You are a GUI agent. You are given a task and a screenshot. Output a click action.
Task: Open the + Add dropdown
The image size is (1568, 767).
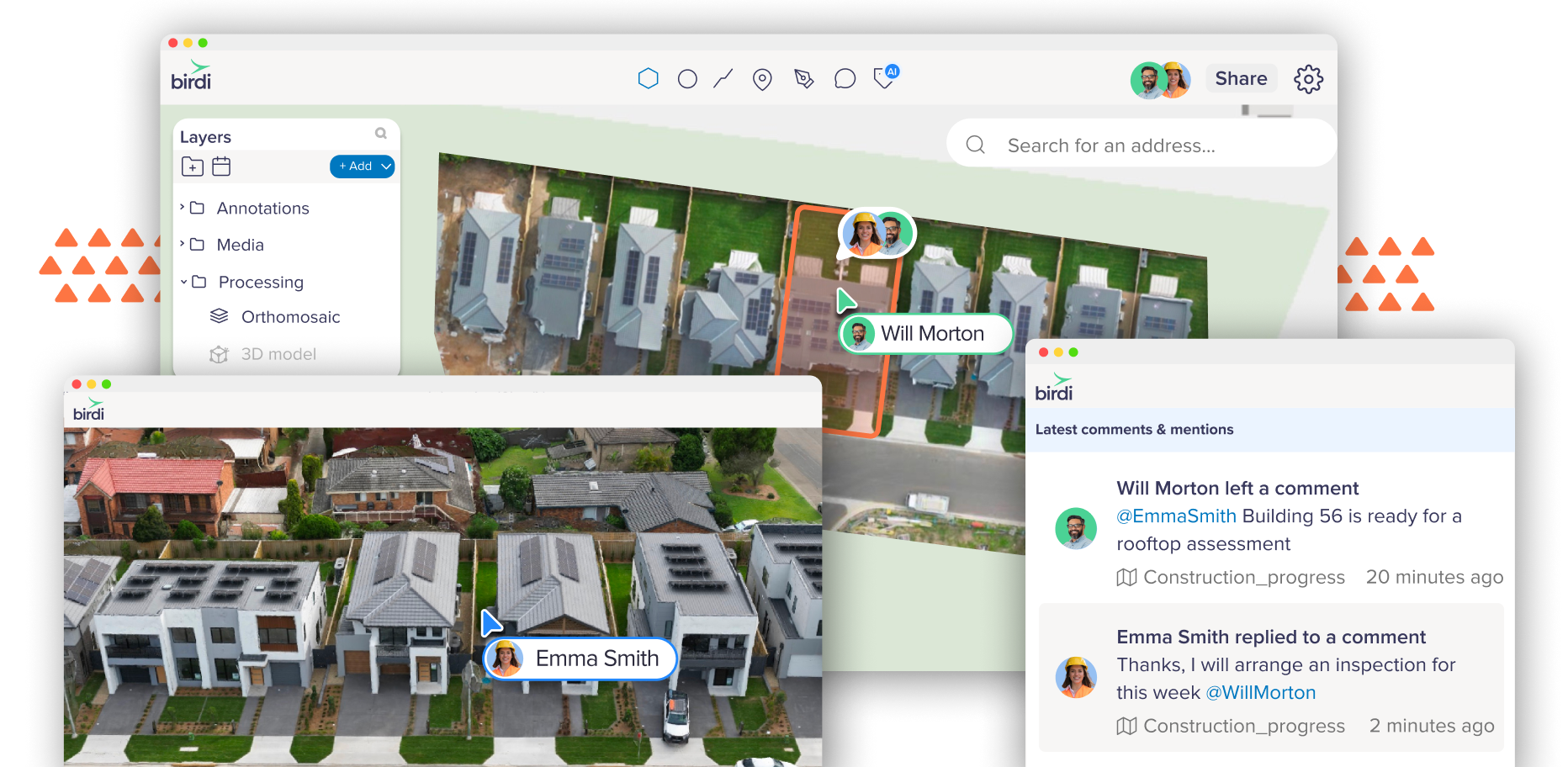tap(362, 167)
